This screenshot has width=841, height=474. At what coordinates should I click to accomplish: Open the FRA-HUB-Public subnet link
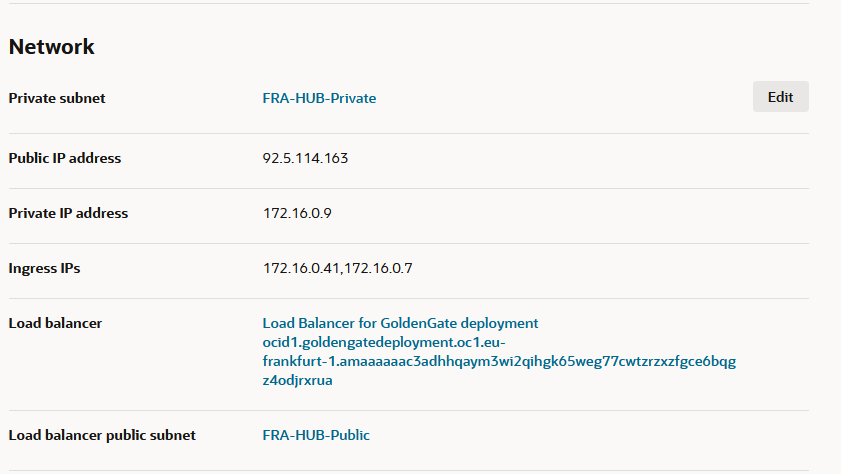(x=316, y=435)
